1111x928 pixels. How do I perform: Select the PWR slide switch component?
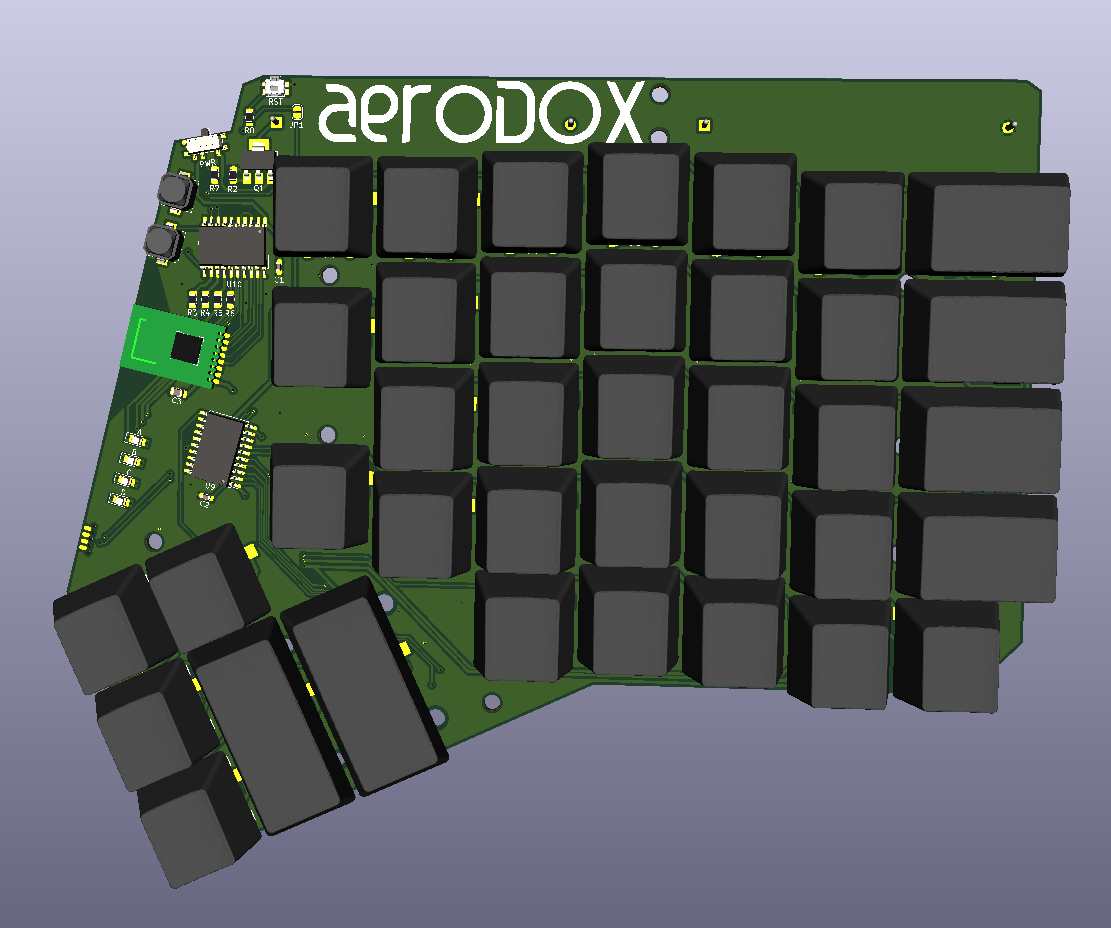pyautogui.click(x=205, y=142)
